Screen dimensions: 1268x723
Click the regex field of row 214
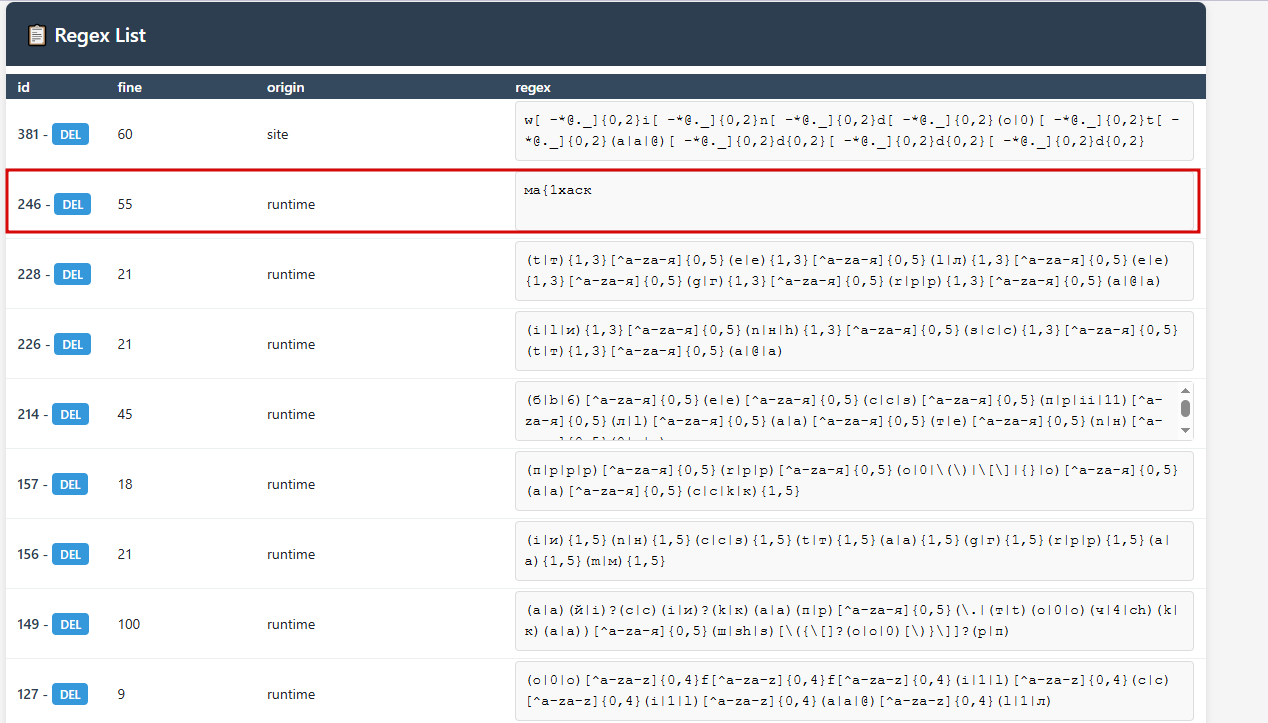pyautogui.click(x=854, y=411)
